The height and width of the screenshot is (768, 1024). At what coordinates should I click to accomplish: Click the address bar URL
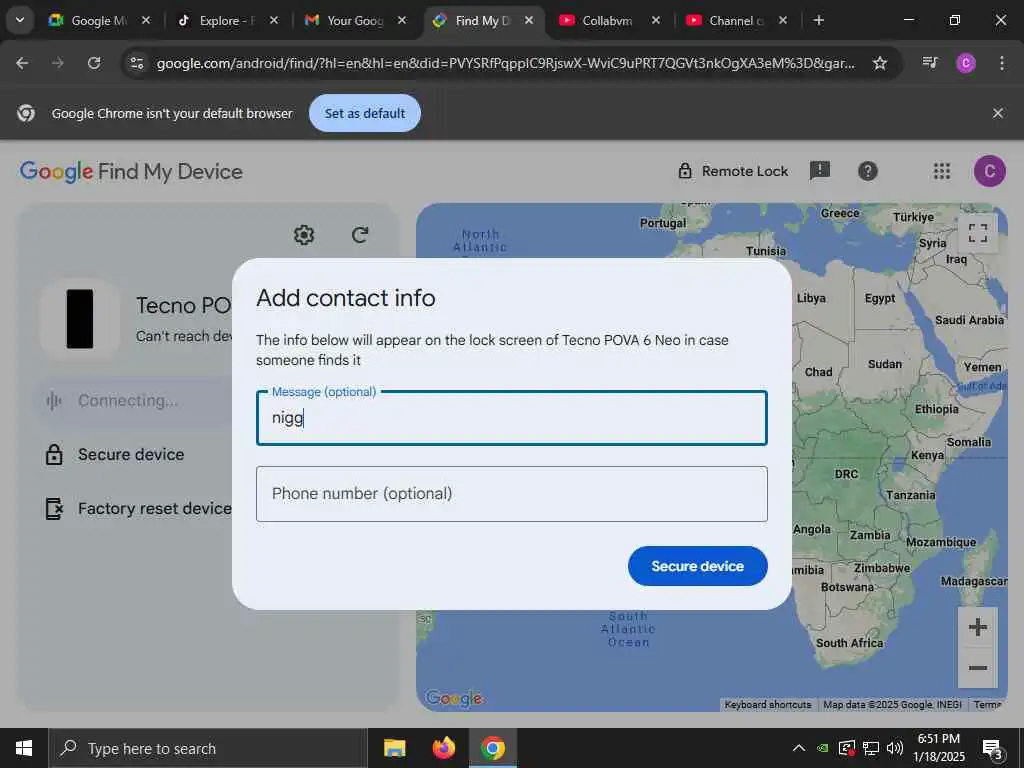[505, 63]
